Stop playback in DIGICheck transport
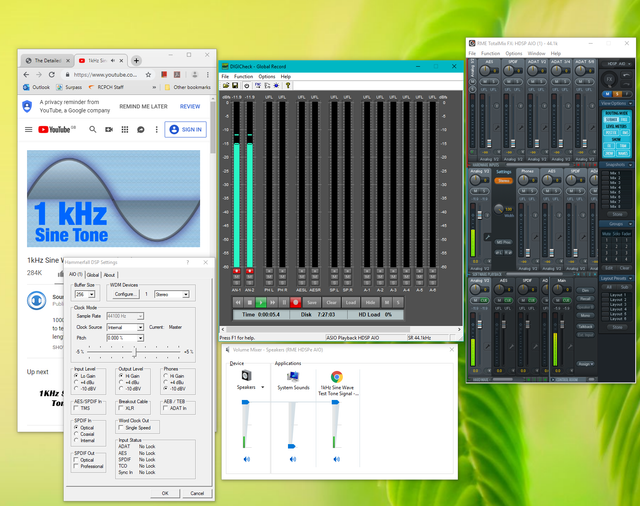This screenshot has width=640, height=506. pyautogui.click(x=249, y=302)
